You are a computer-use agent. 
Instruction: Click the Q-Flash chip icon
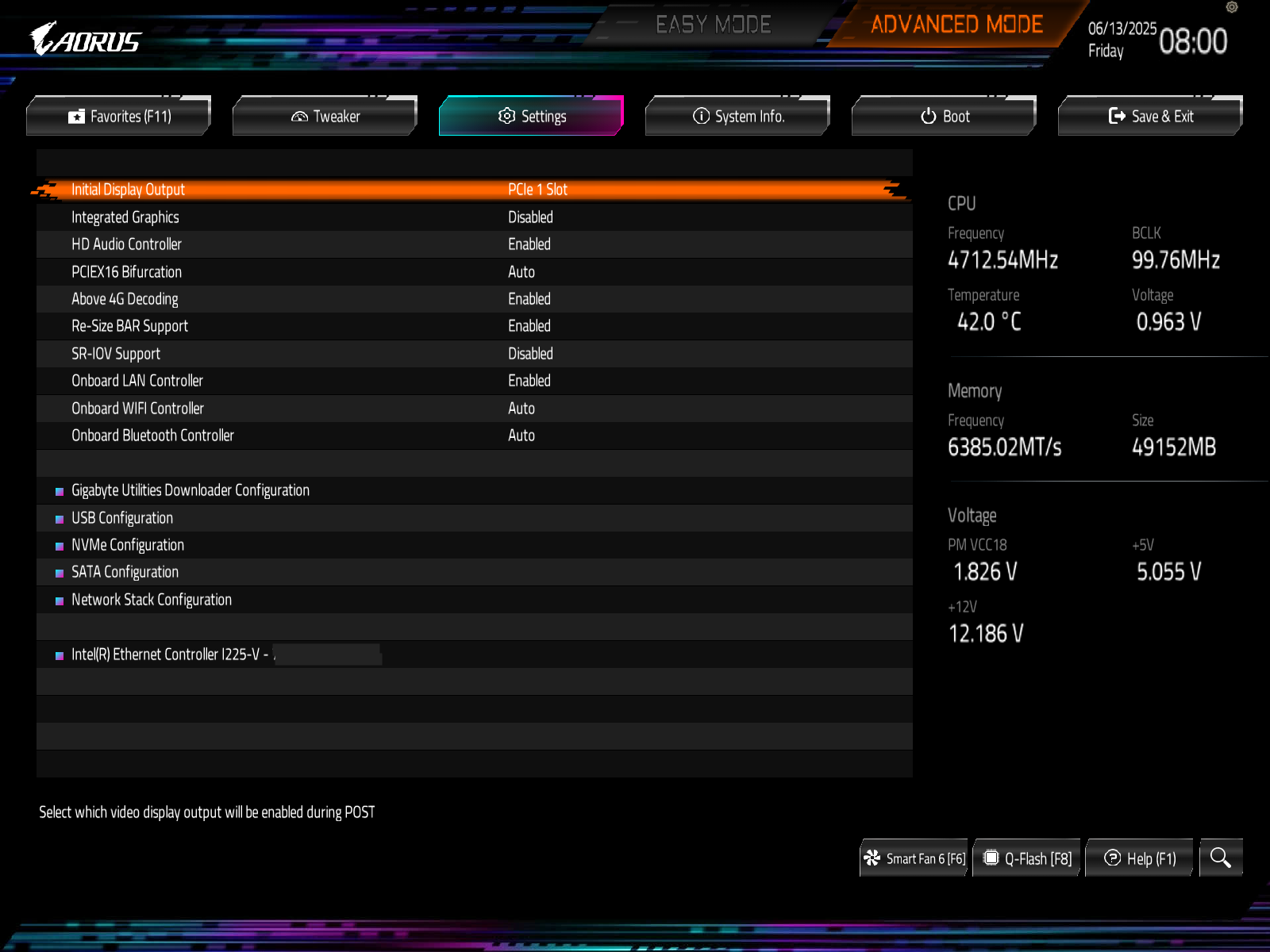click(x=991, y=858)
